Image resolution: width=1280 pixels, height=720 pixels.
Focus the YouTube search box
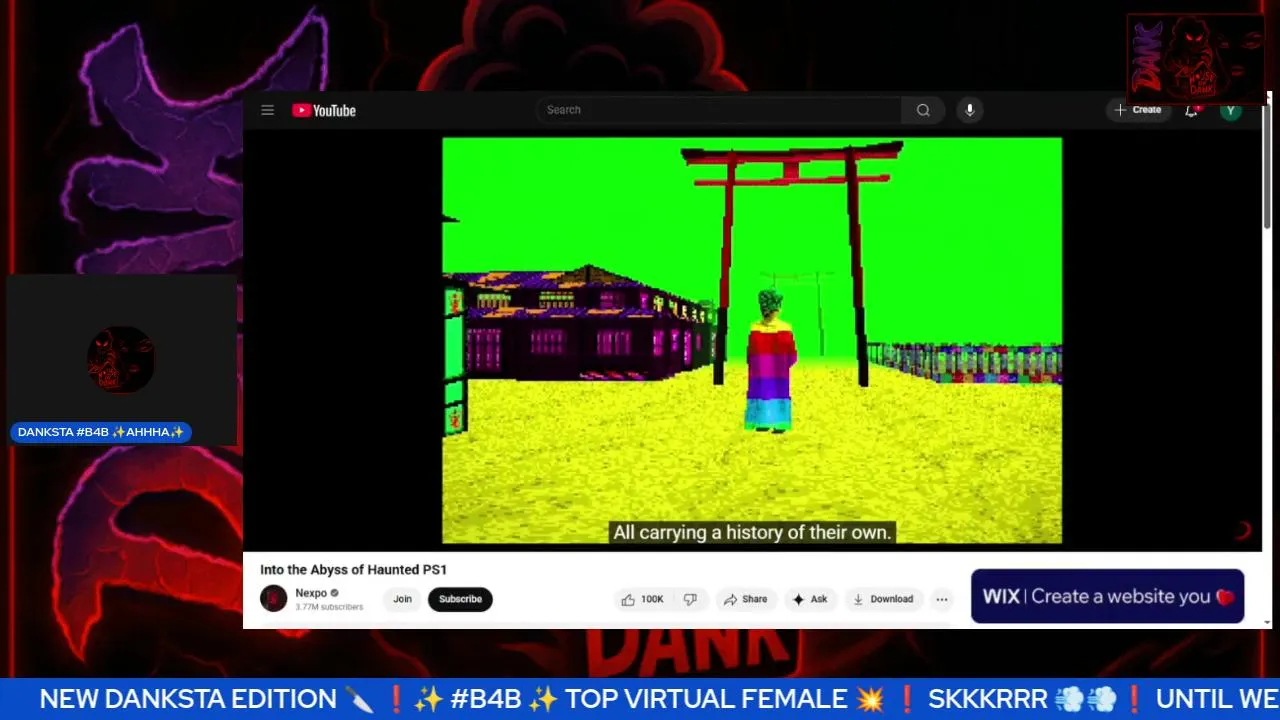pyautogui.click(x=718, y=110)
